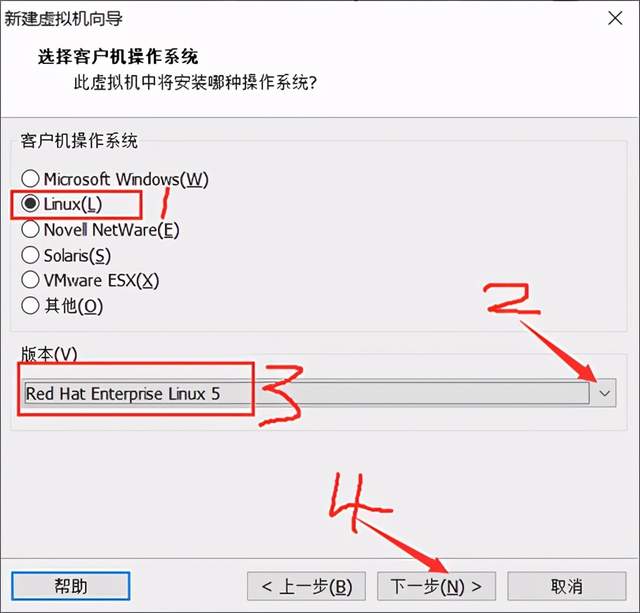
Task: Expand the version dropdown arrow
Action: point(604,393)
